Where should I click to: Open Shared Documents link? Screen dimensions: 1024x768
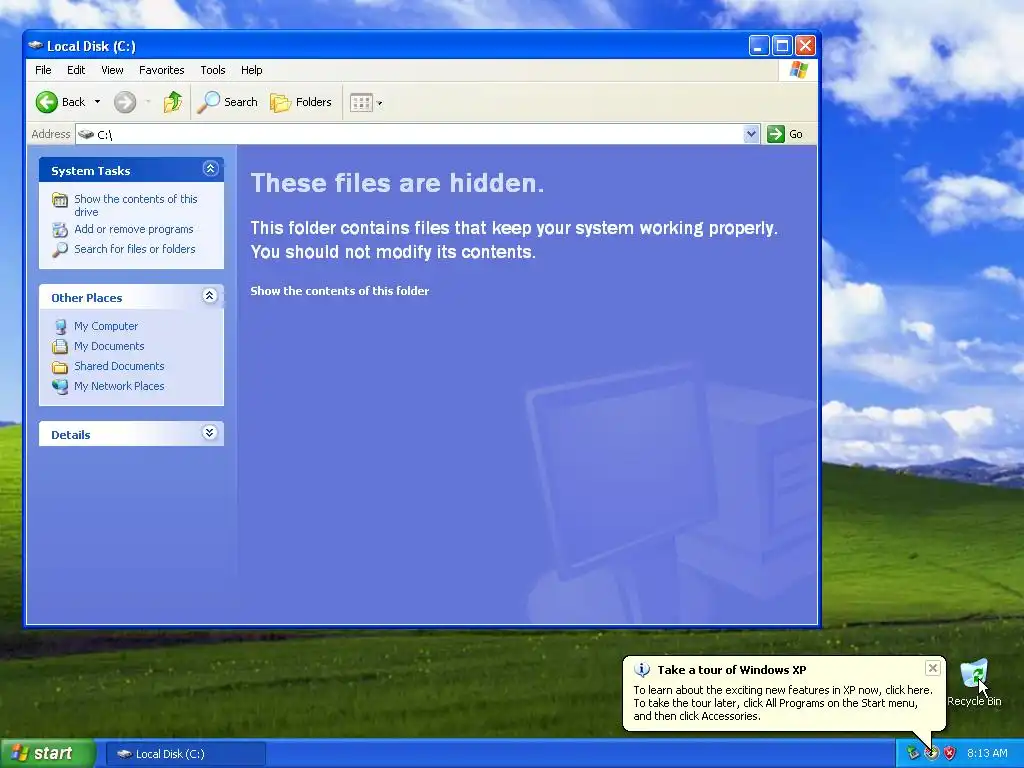pyautogui.click(x=119, y=366)
